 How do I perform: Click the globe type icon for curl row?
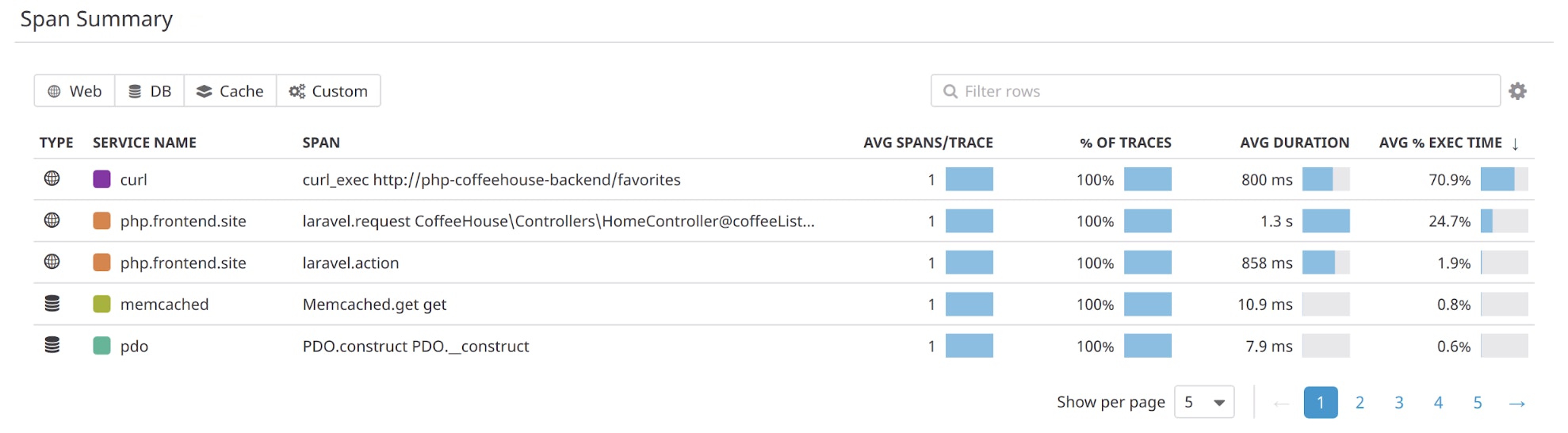(x=52, y=178)
